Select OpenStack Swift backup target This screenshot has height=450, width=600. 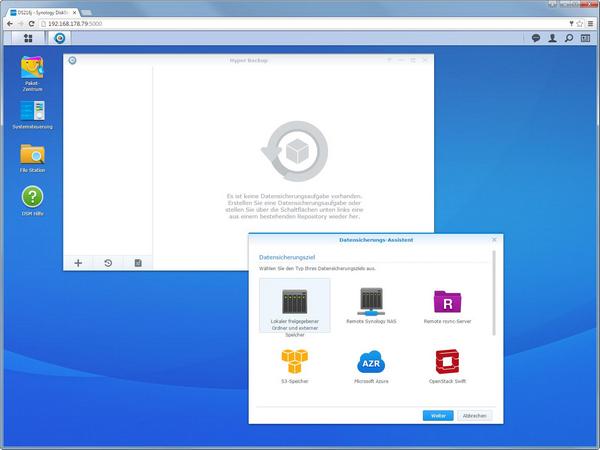pyautogui.click(x=447, y=366)
